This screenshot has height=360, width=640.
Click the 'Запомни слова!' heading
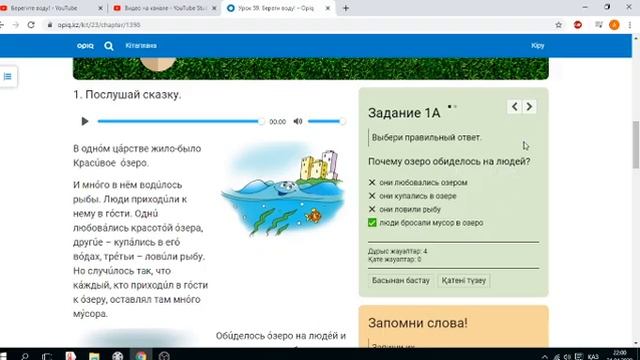click(x=418, y=323)
